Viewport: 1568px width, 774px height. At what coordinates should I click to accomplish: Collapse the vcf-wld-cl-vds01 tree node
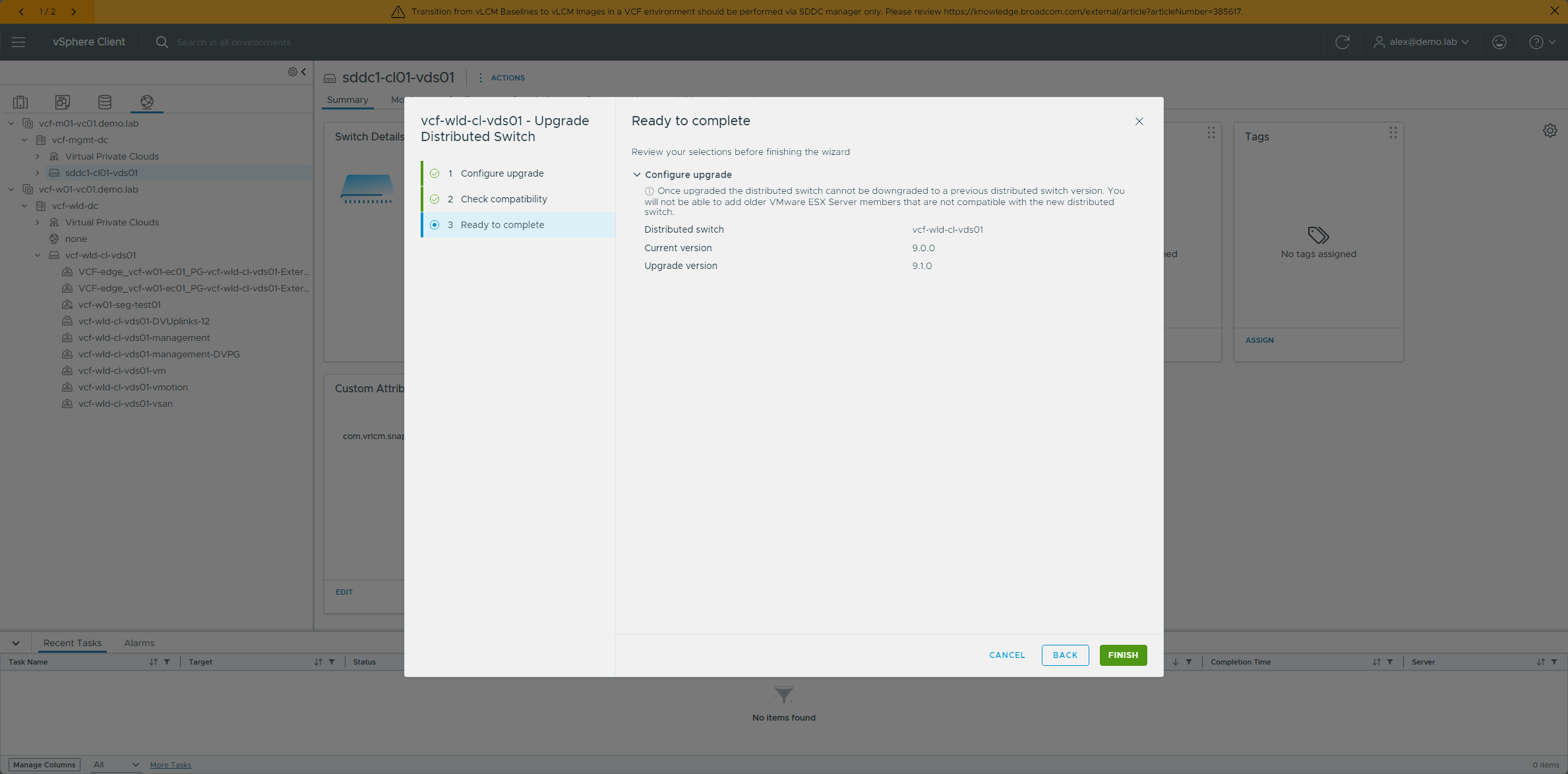coord(38,255)
